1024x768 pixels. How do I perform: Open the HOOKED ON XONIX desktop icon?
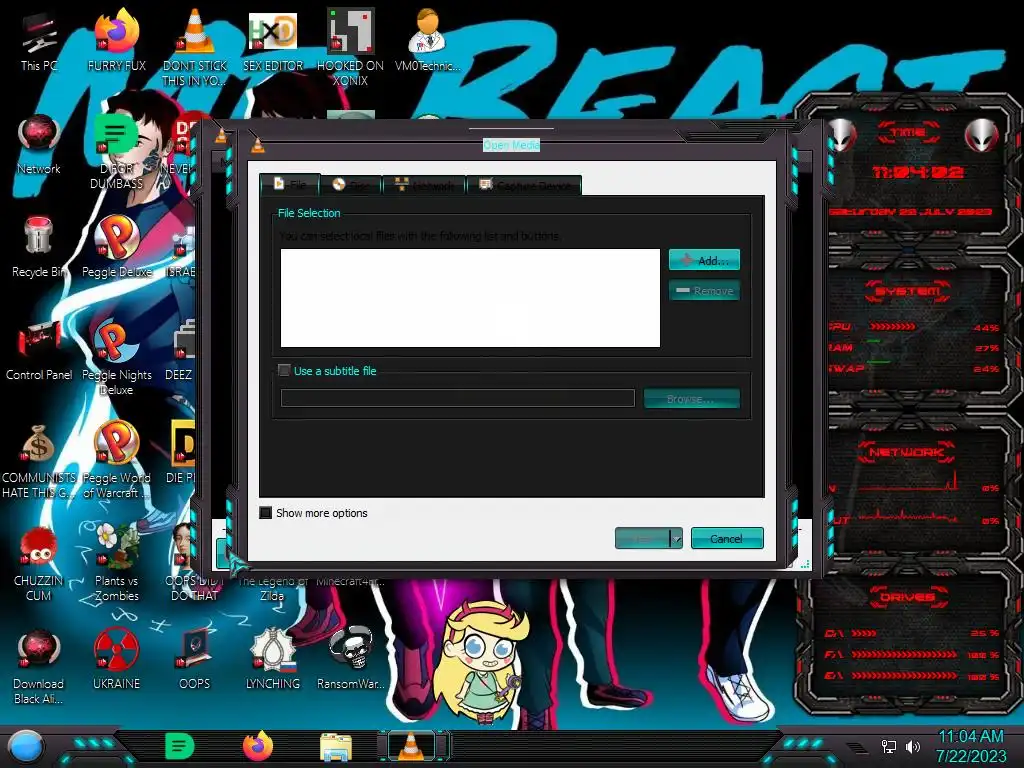pos(350,47)
